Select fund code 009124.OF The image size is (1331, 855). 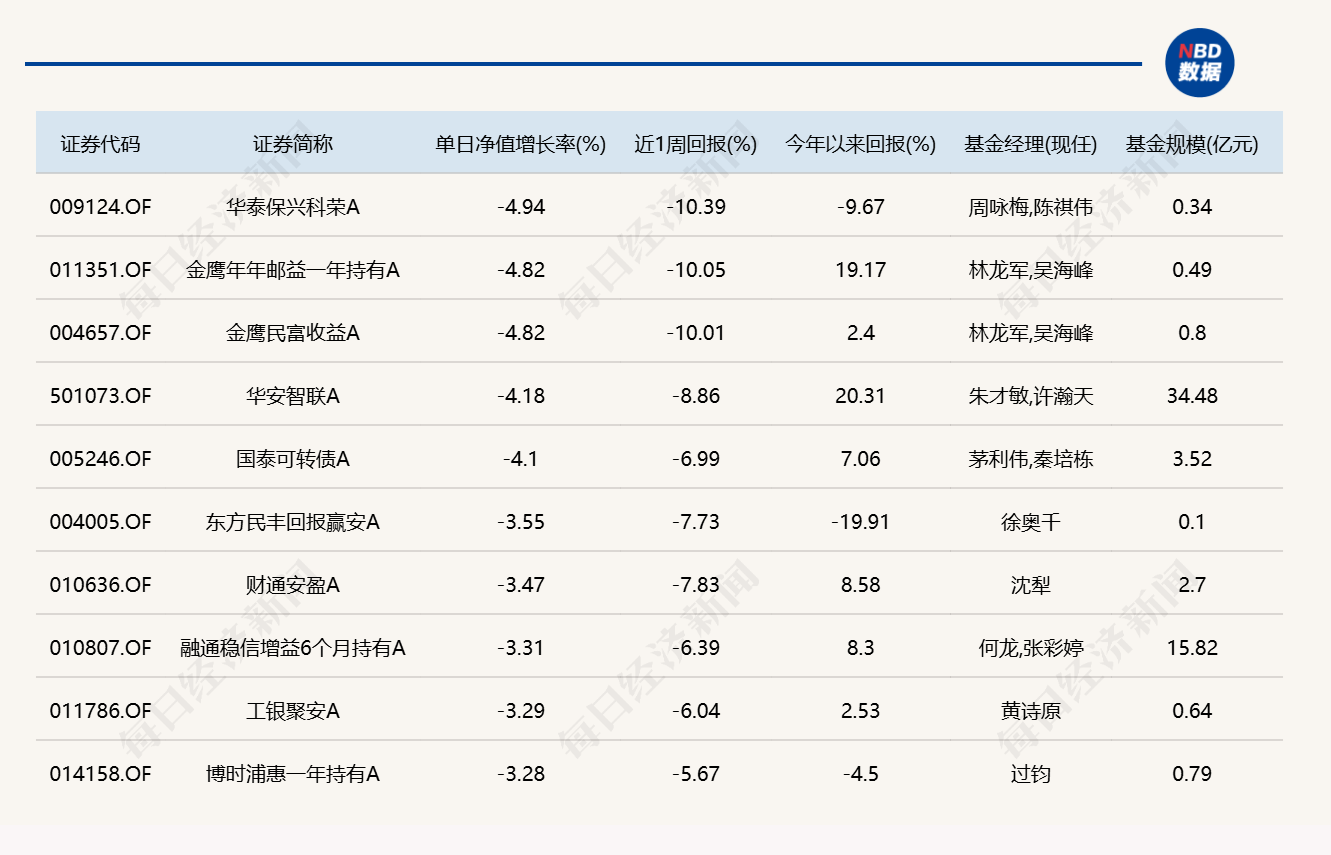(100, 207)
